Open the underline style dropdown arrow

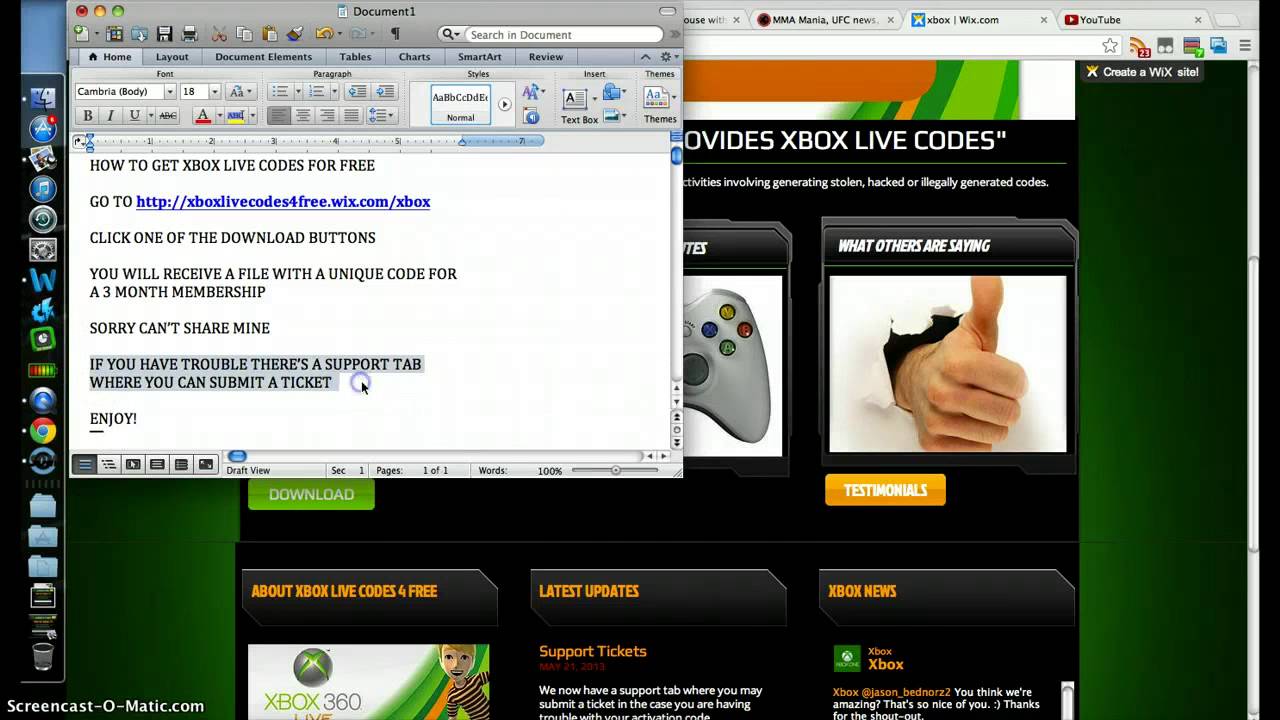149,116
